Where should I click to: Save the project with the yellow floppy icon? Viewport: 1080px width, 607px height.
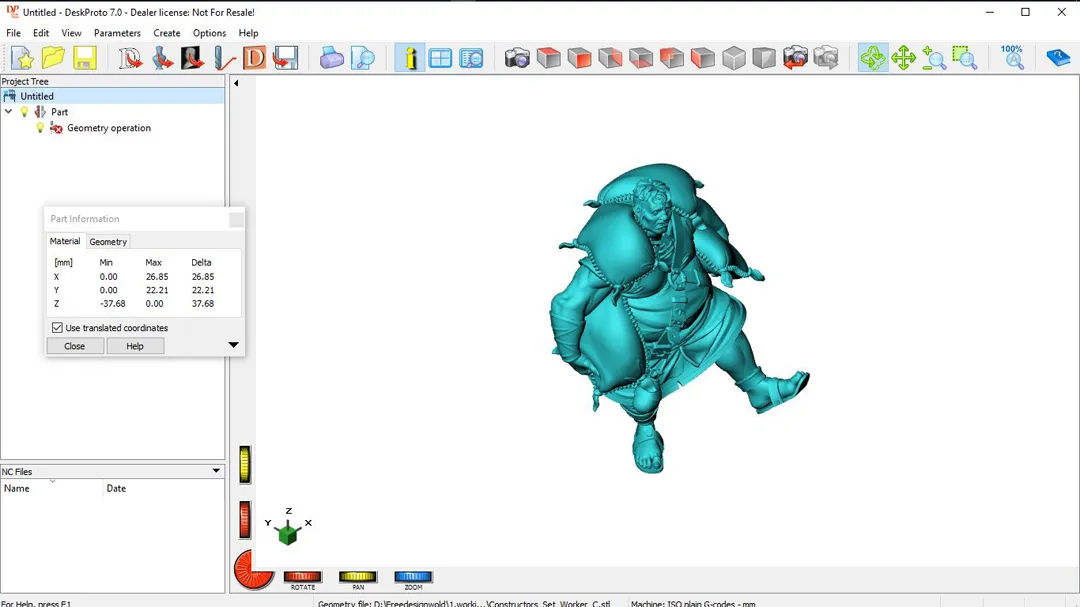pyautogui.click(x=84, y=59)
